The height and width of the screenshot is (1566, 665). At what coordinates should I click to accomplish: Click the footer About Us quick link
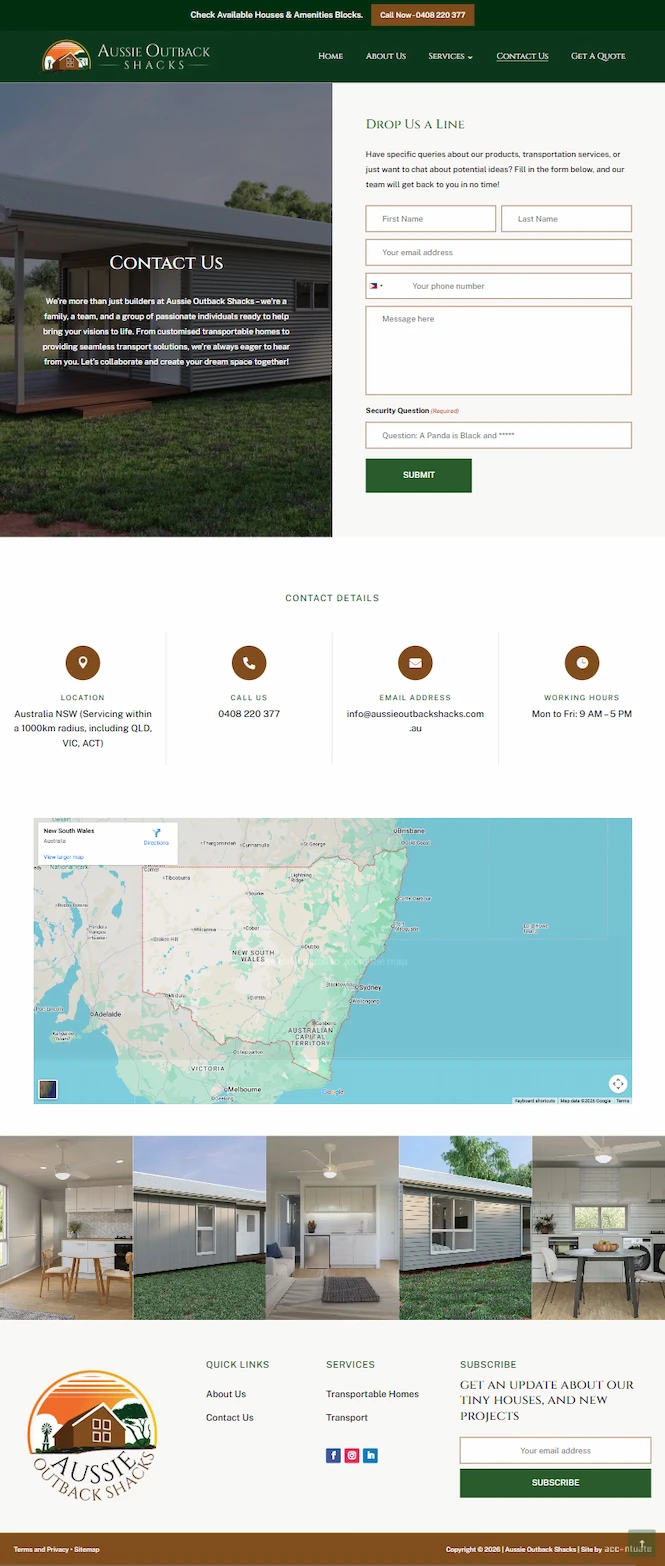pyautogui.click(x=226, y=1394)
